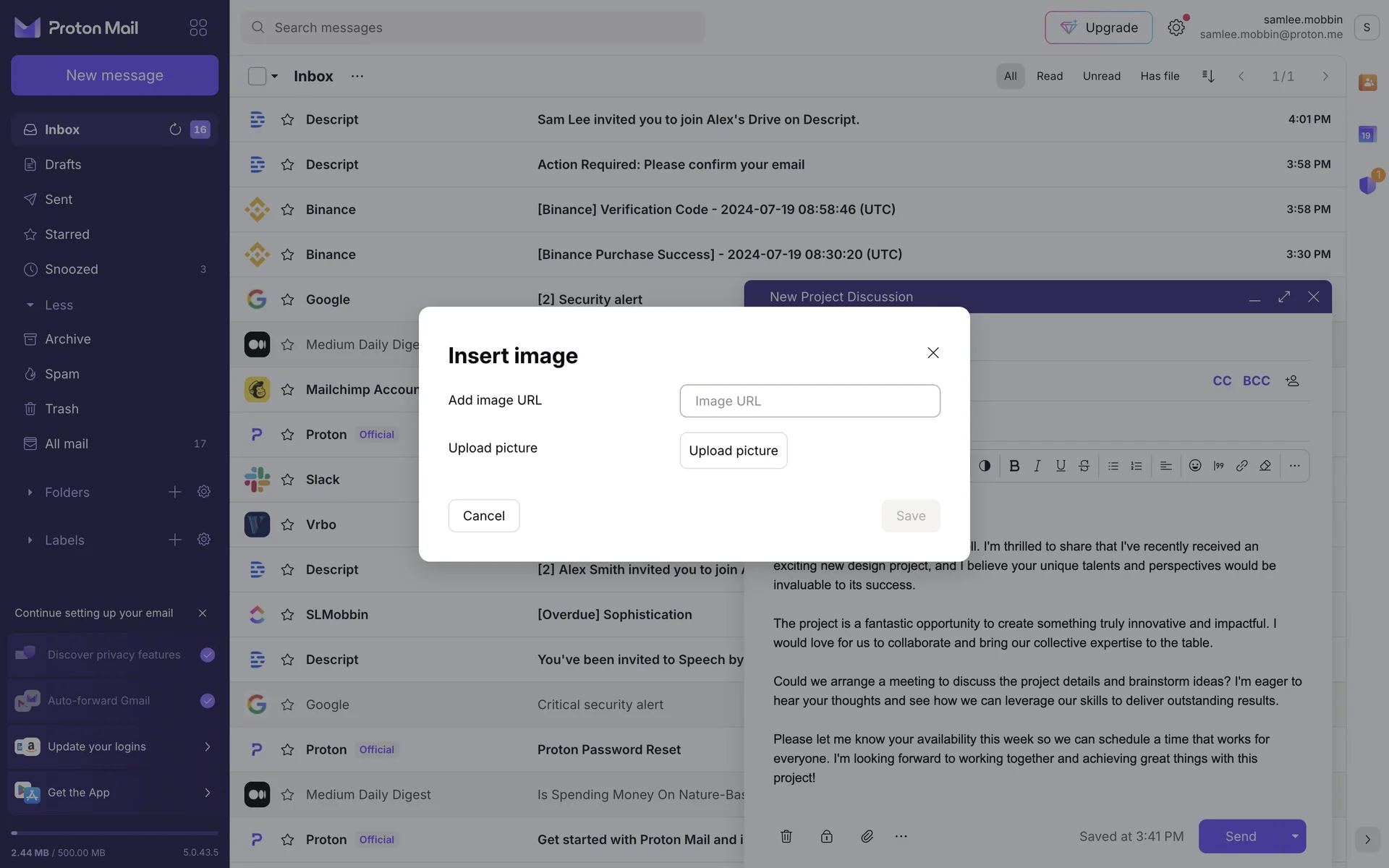
Task: Click the Upload picture button
Action: pyautogui.click(x=733, y=451)
